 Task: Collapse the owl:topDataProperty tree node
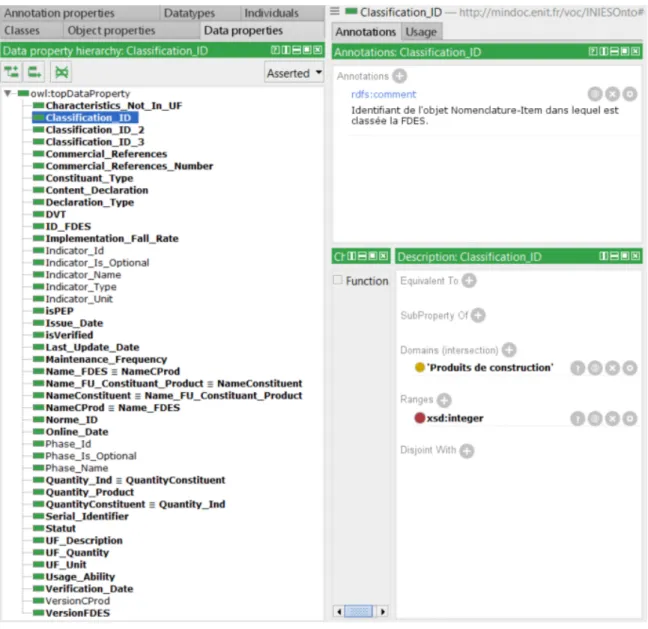pos(8,93)
